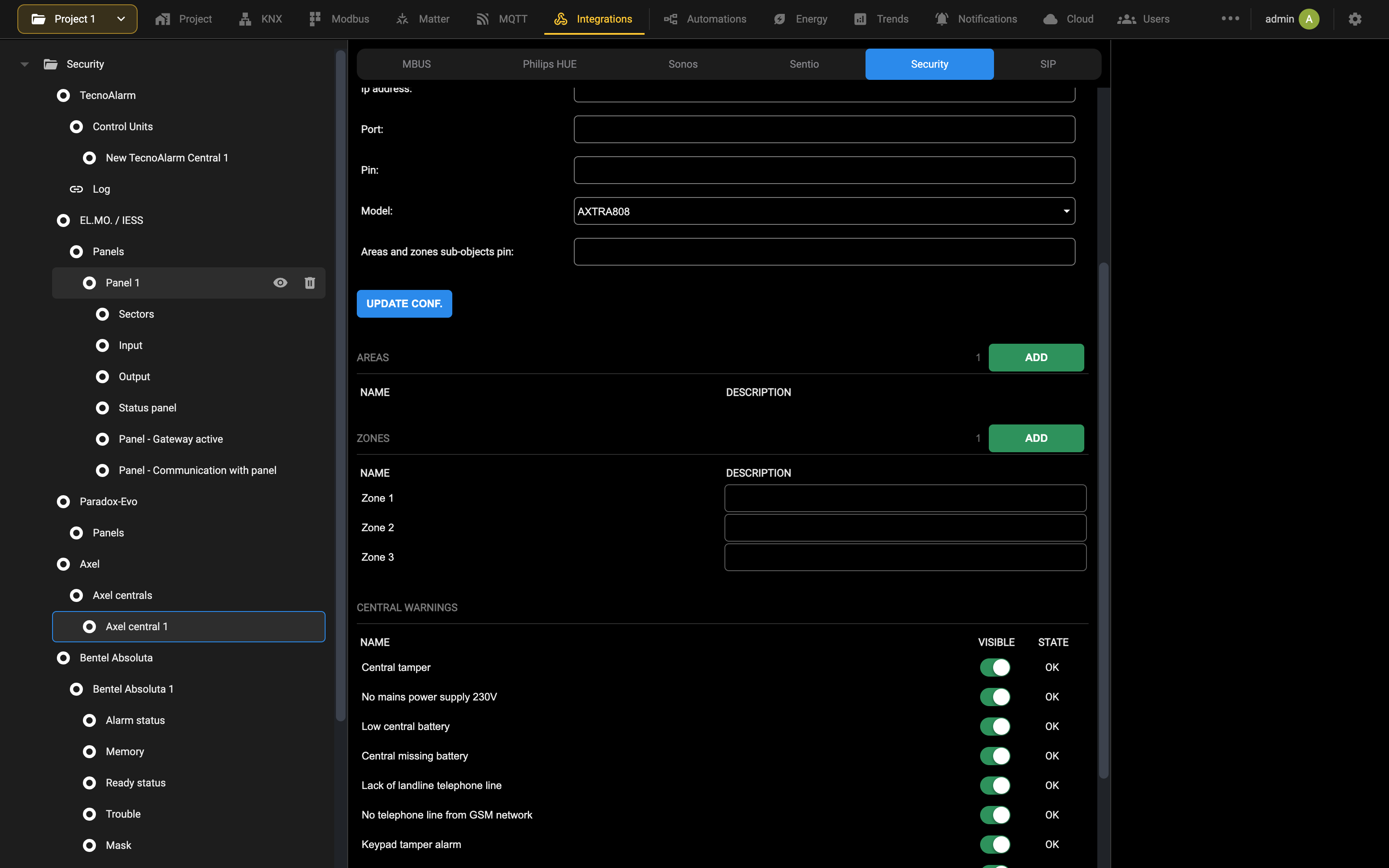This screenshot has width=1389, height=868.
Task: Delete Panel 1 with trash icon
Action: tap(310, 283)
